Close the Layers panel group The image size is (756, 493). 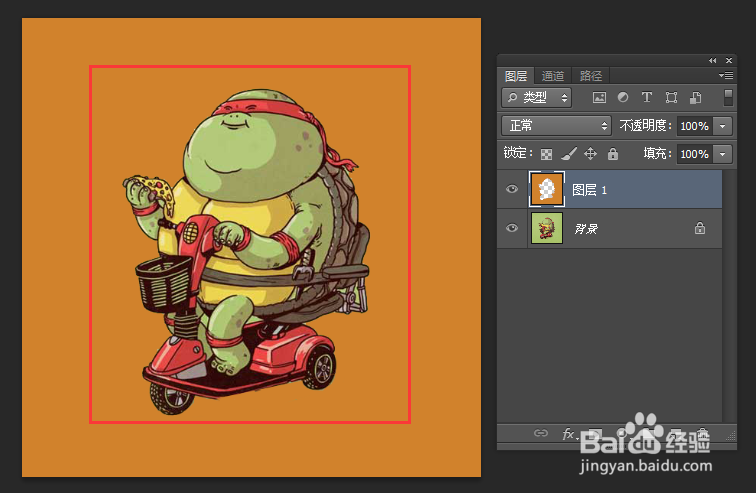click(x=729, y=60)
